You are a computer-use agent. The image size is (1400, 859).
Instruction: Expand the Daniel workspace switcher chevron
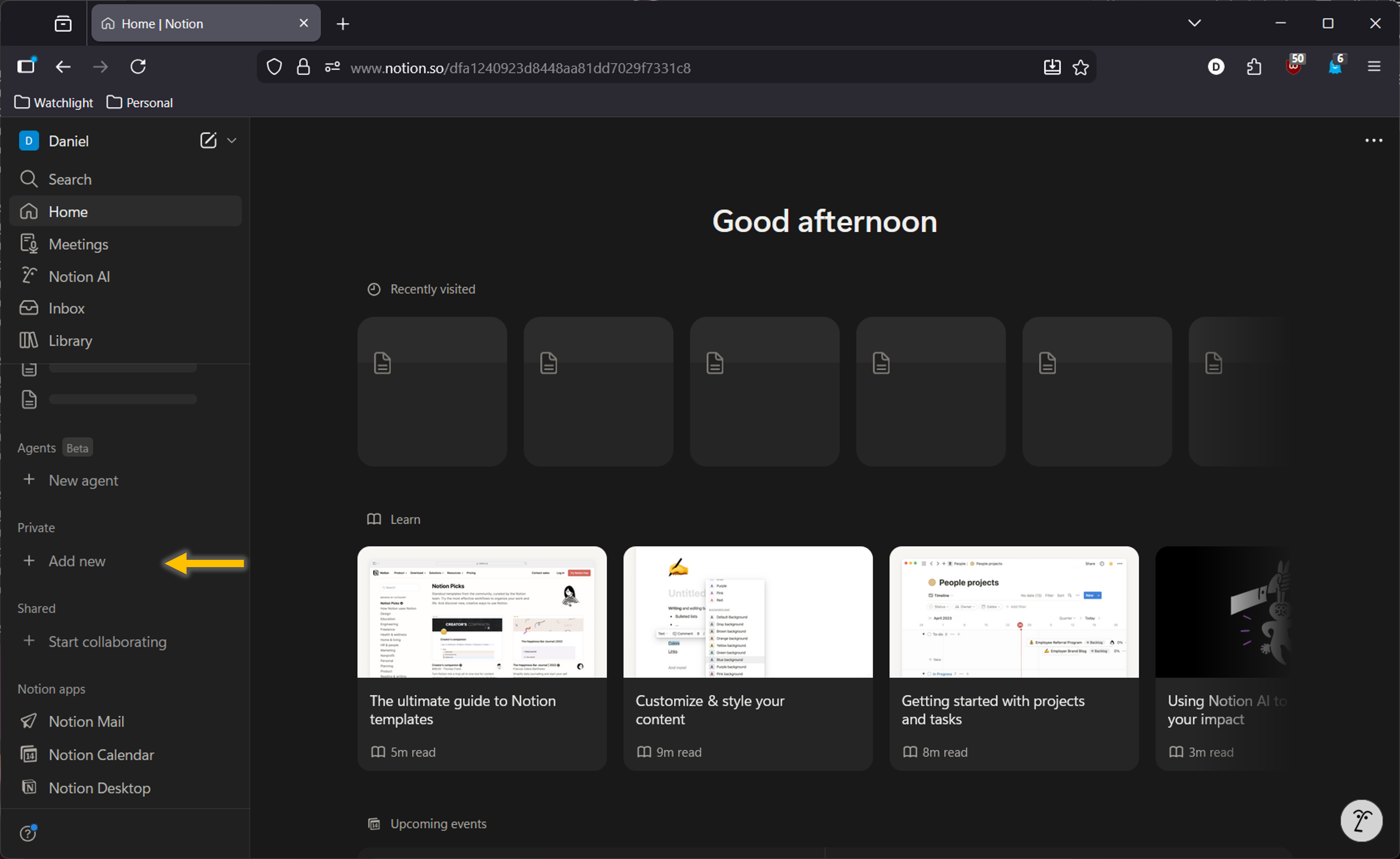pyautogui.click(x=232, y=140)
